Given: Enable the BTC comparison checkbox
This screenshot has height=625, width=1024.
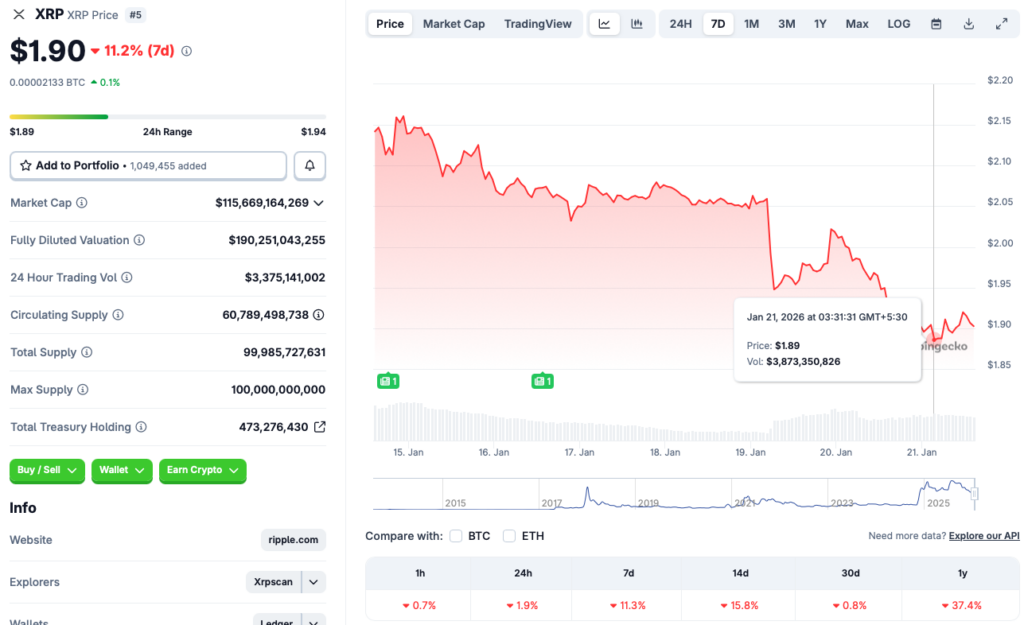Looking at the screenshot, I should point(457,535).
